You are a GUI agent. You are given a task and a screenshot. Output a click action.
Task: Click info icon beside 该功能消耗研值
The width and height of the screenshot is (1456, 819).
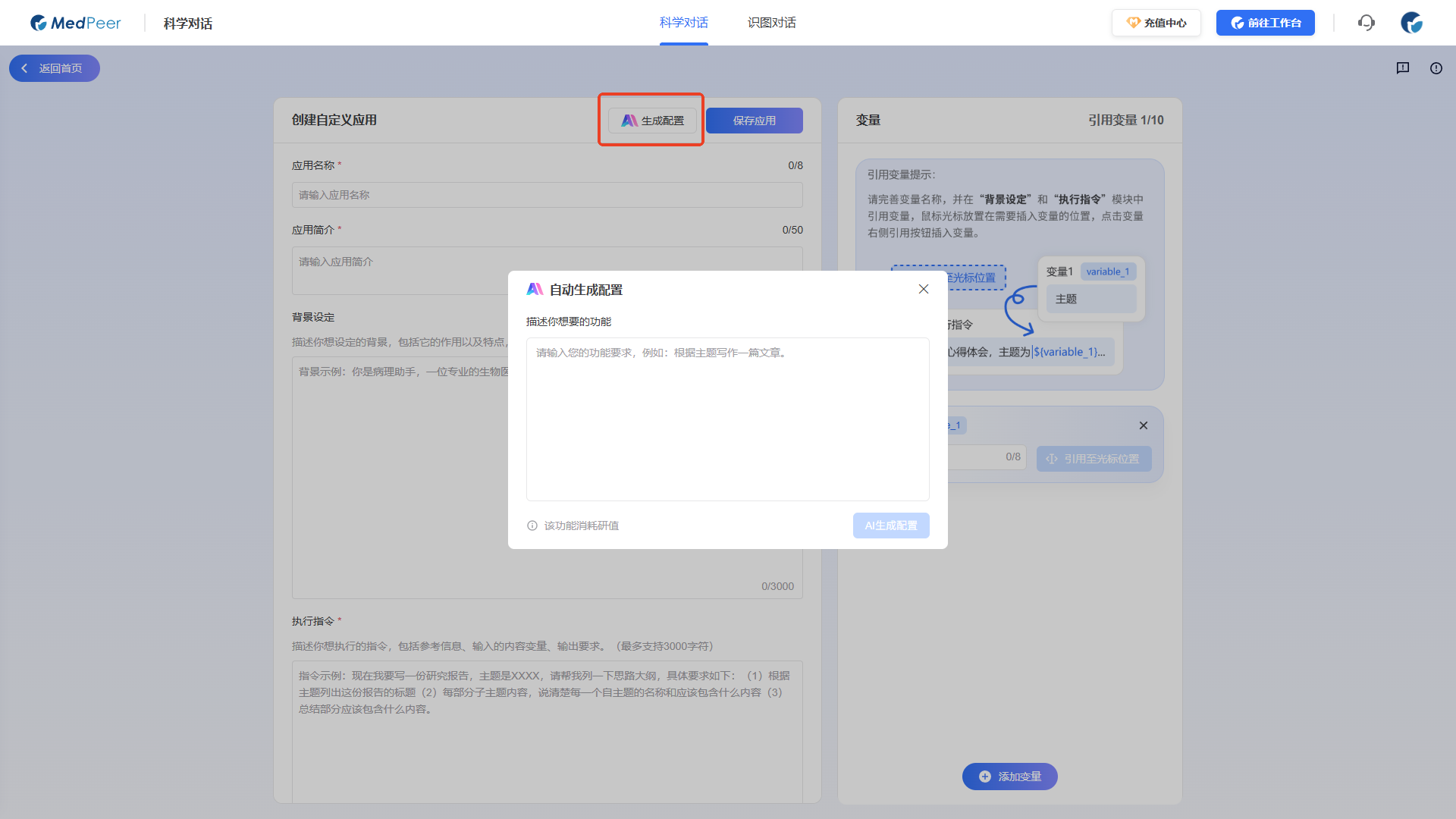click(532, 526)
